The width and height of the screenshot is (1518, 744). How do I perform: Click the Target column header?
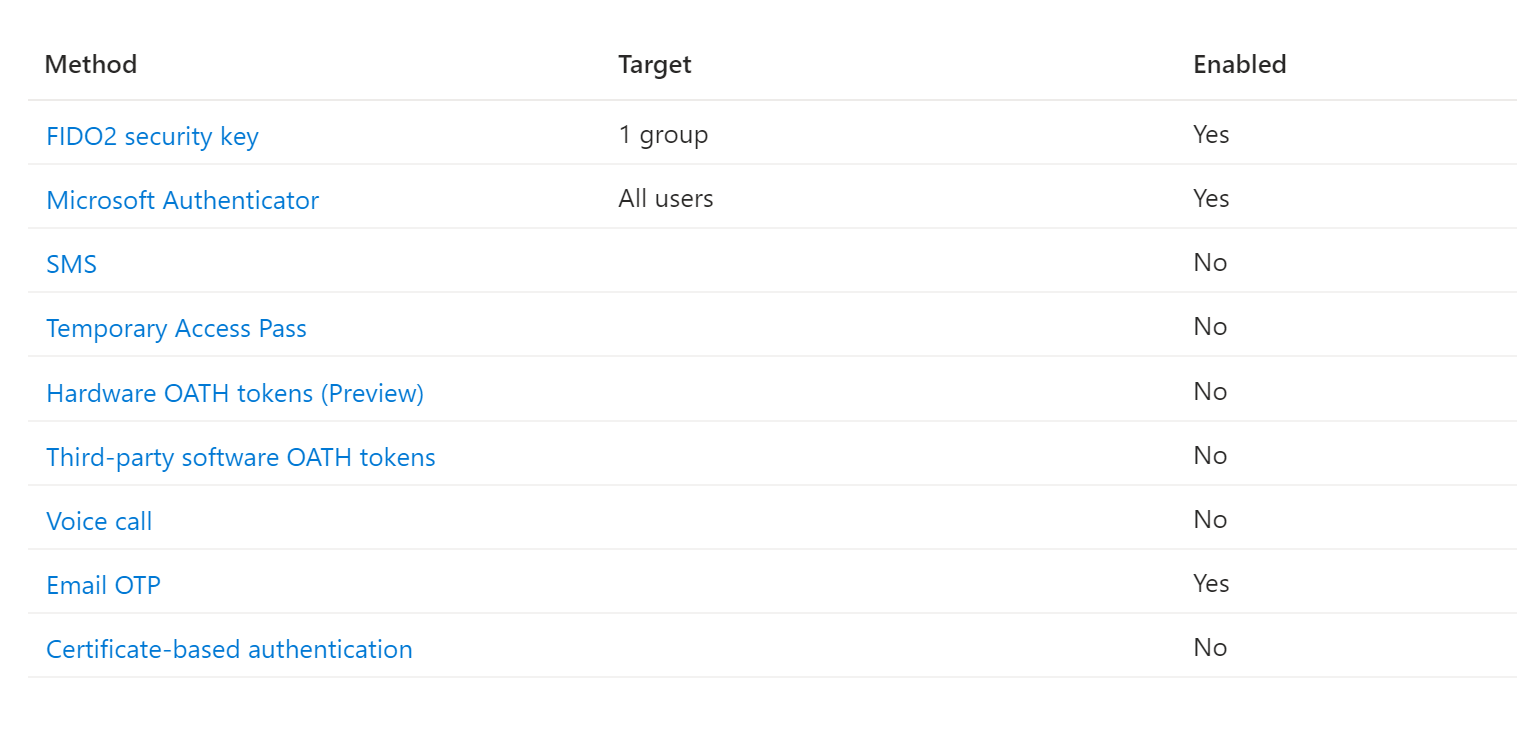tap(655, 64)
